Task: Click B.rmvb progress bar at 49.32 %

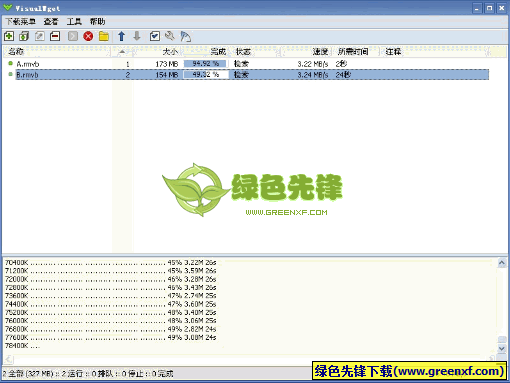Action: [206, 75]
